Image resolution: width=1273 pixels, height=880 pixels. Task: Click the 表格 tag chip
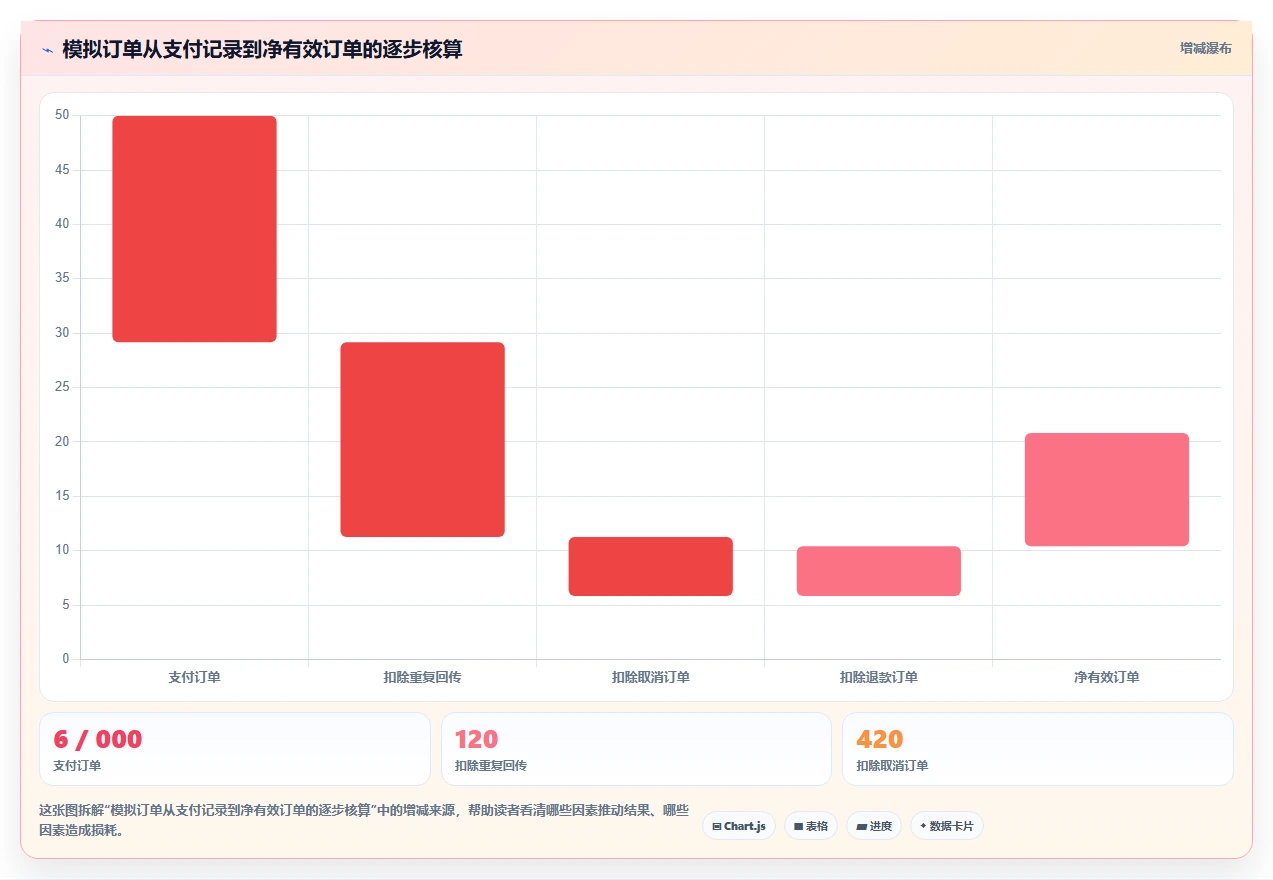(x=810, y=826)
